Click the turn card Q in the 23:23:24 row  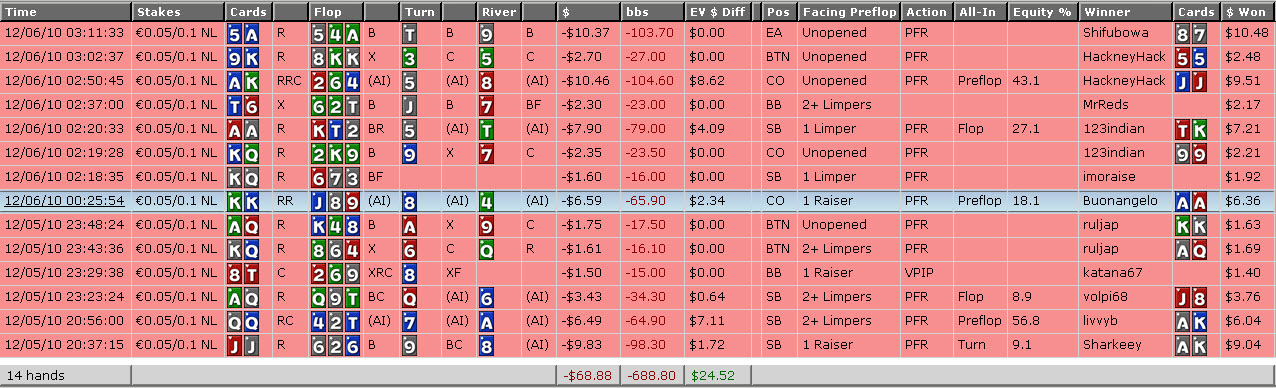tap(409, 297)
